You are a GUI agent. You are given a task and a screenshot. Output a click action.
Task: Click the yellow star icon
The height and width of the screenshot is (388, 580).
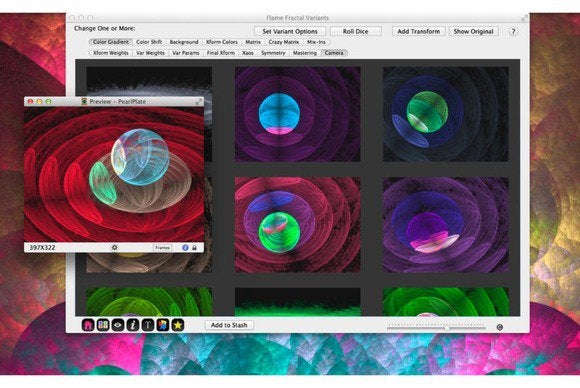click(x=178, y=325)
